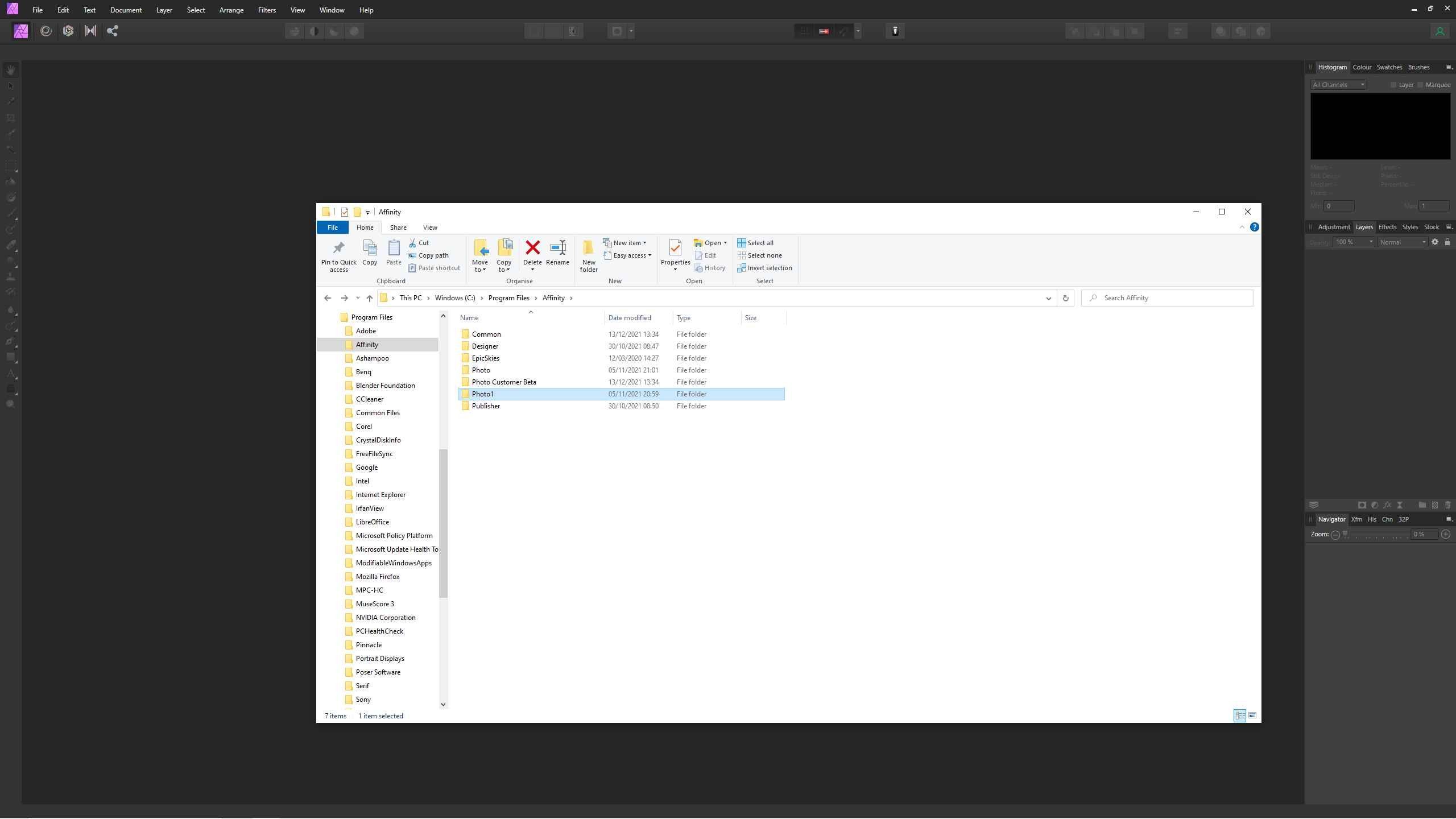Image resolution: width=1456 pixels, height=819 pixels.
Task: Switch to the Share tab in Explorer
Action: 398,227
